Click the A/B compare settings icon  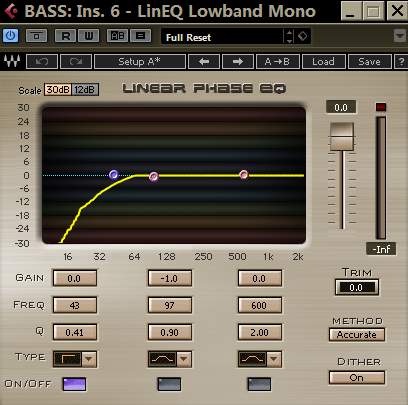click(117, 36)
